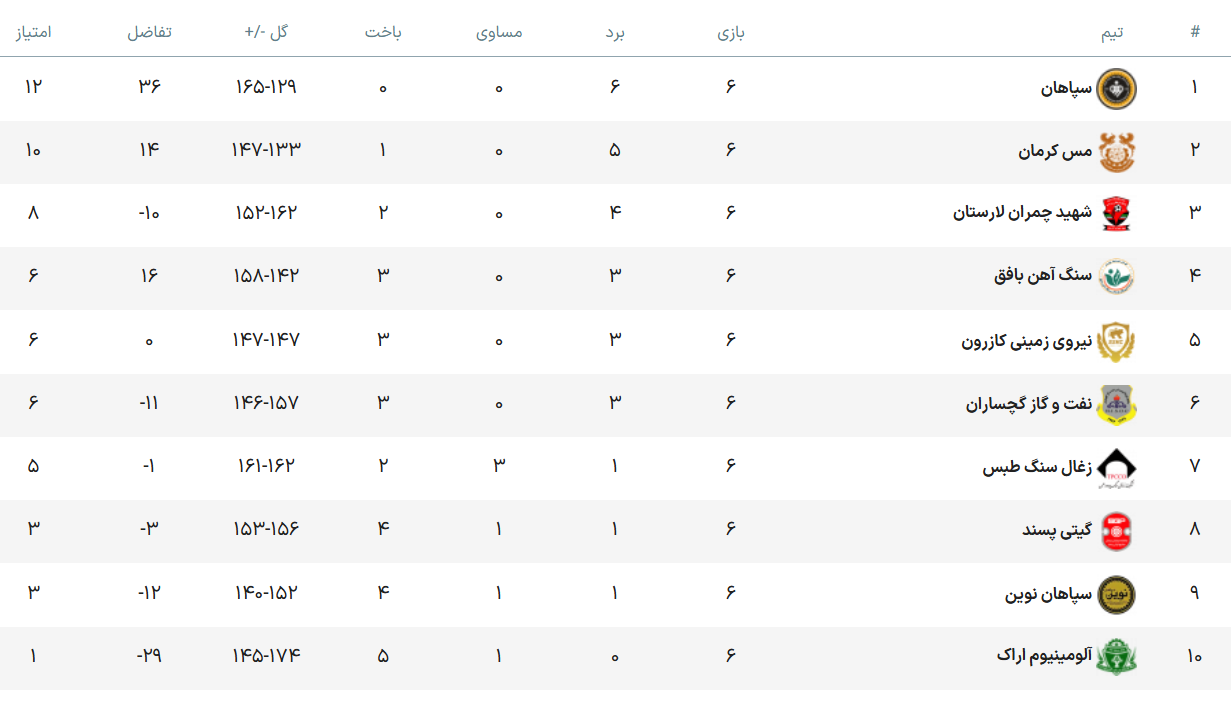Viewport: 1231px width, 714px height.
Task: Click the امتیاز points column header
Action: point(33,32)
